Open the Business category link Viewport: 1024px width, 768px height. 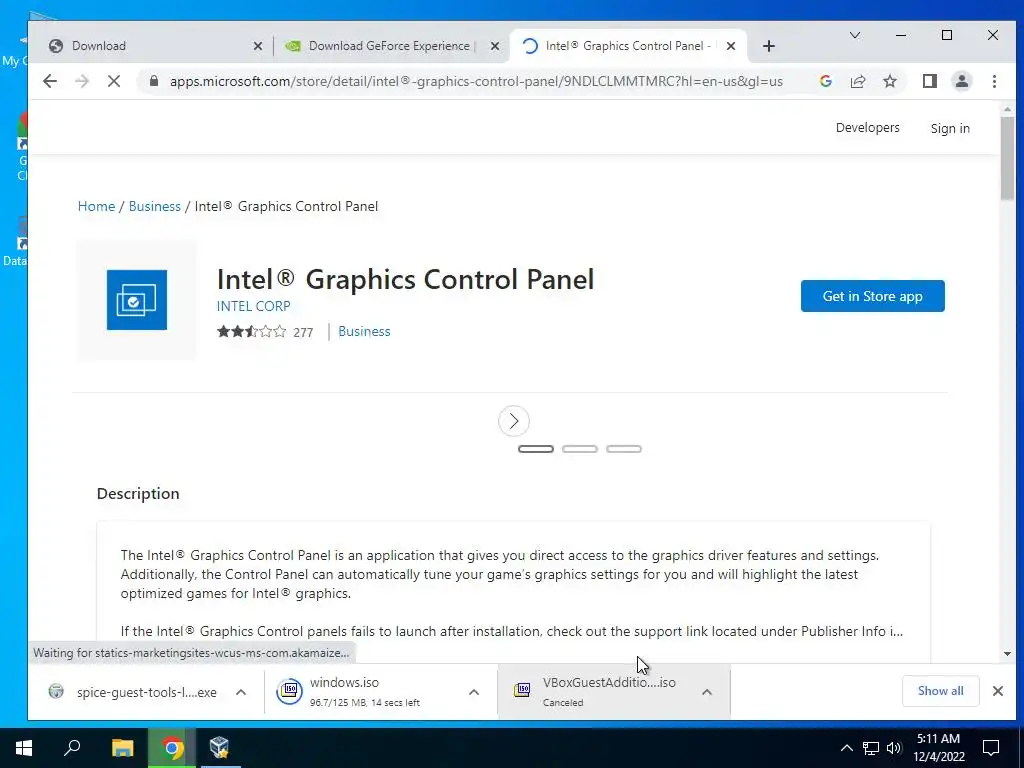tap(364, 332)
